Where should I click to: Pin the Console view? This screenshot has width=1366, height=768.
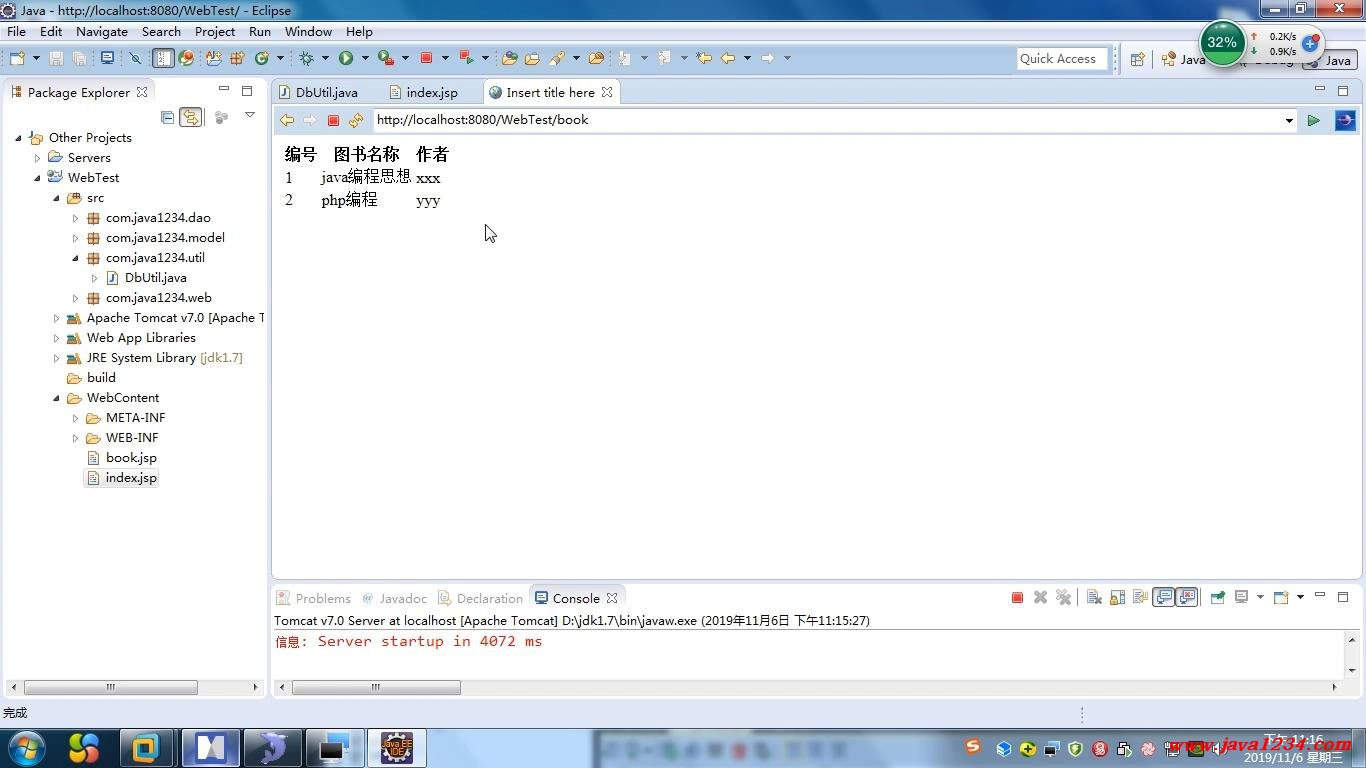[x=1218, y=597]
